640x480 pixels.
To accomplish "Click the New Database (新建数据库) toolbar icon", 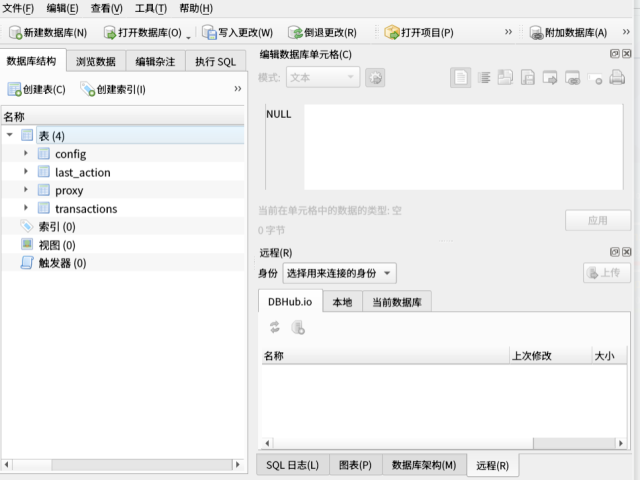I will click(13, 32).
